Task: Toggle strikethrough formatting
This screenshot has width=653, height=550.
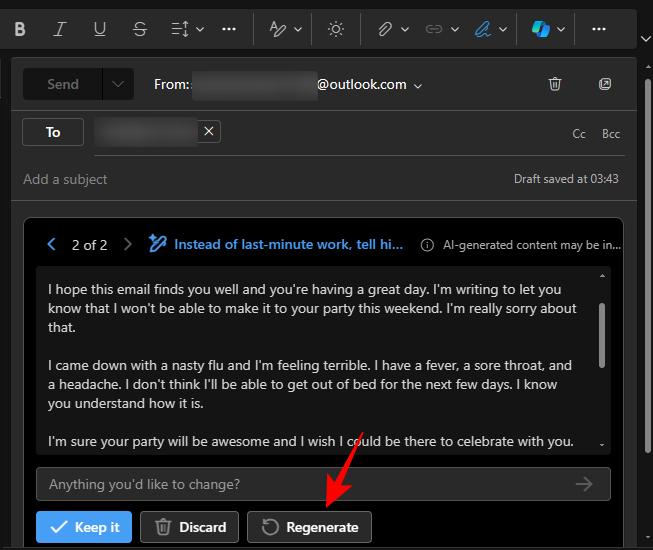Action: click(140, 29)
